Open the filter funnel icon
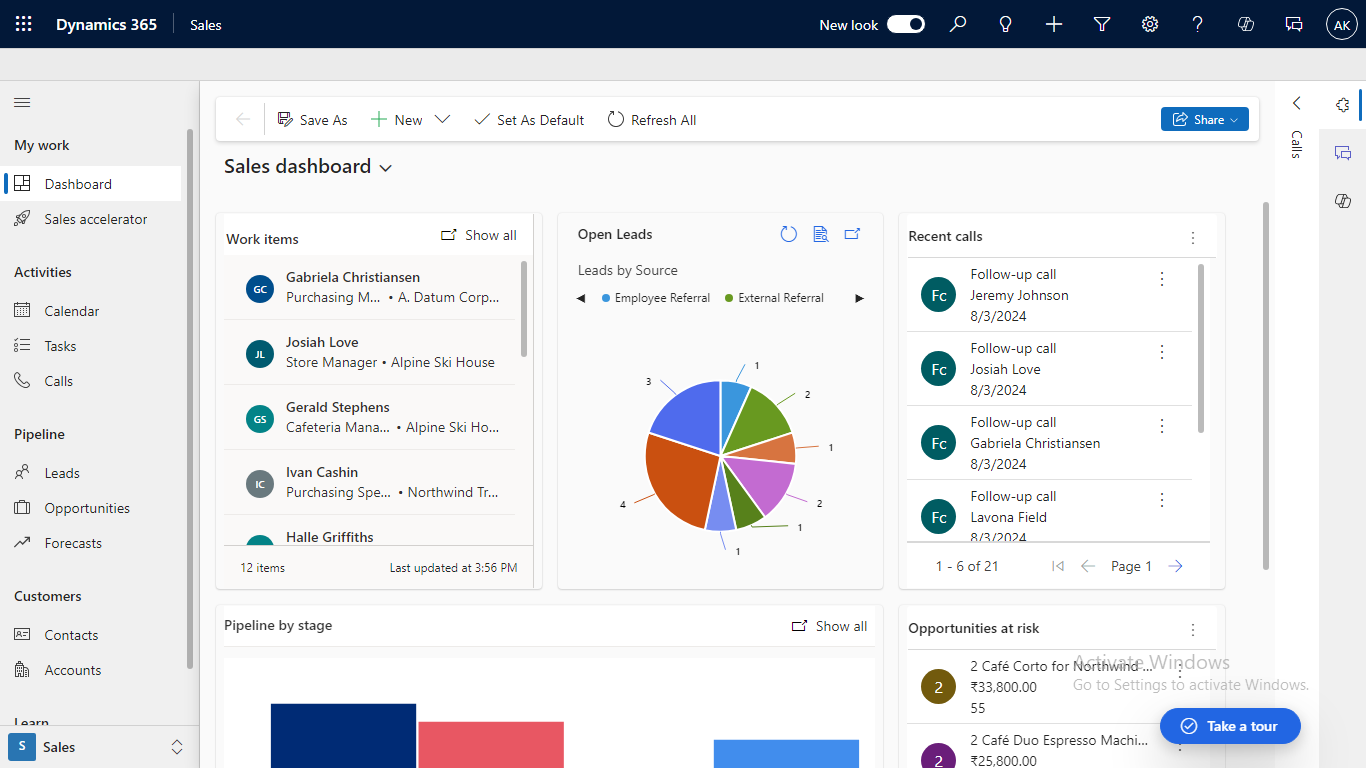The image size is (1366, 768). coord(1101,24)
